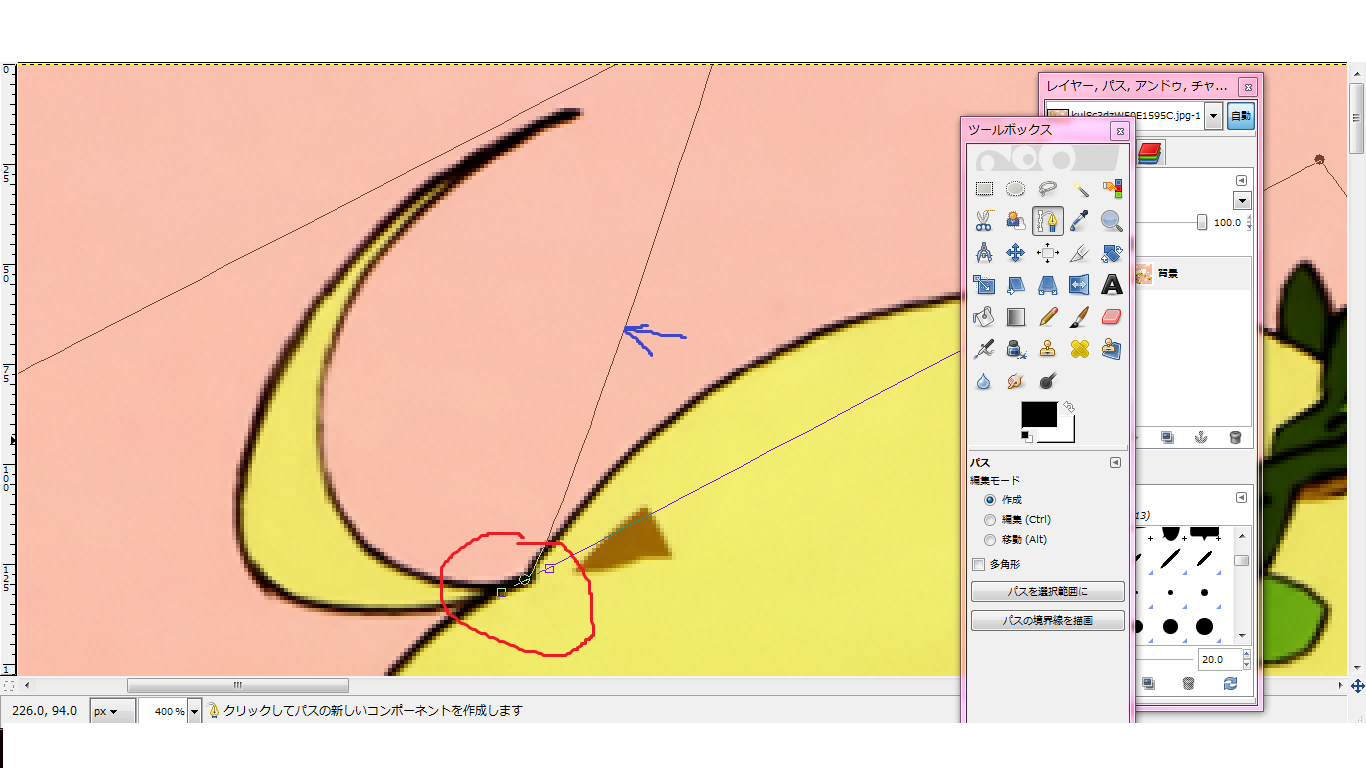
Task: Select the 背景 layer row
Action: 1194,273
